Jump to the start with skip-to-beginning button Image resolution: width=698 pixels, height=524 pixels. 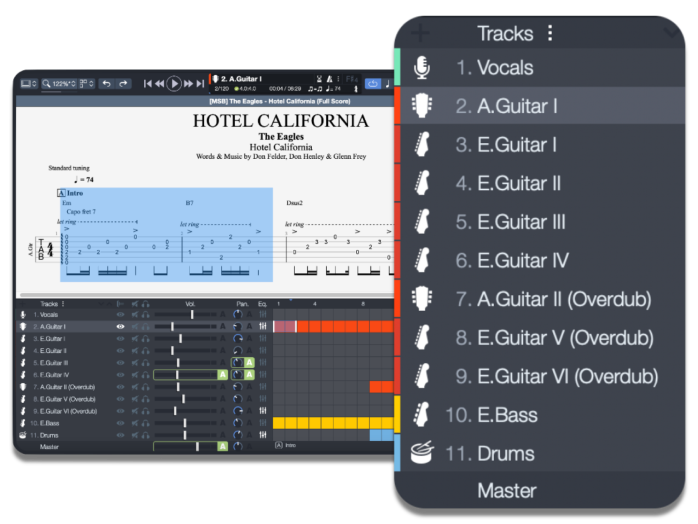(x=148, y=84)
